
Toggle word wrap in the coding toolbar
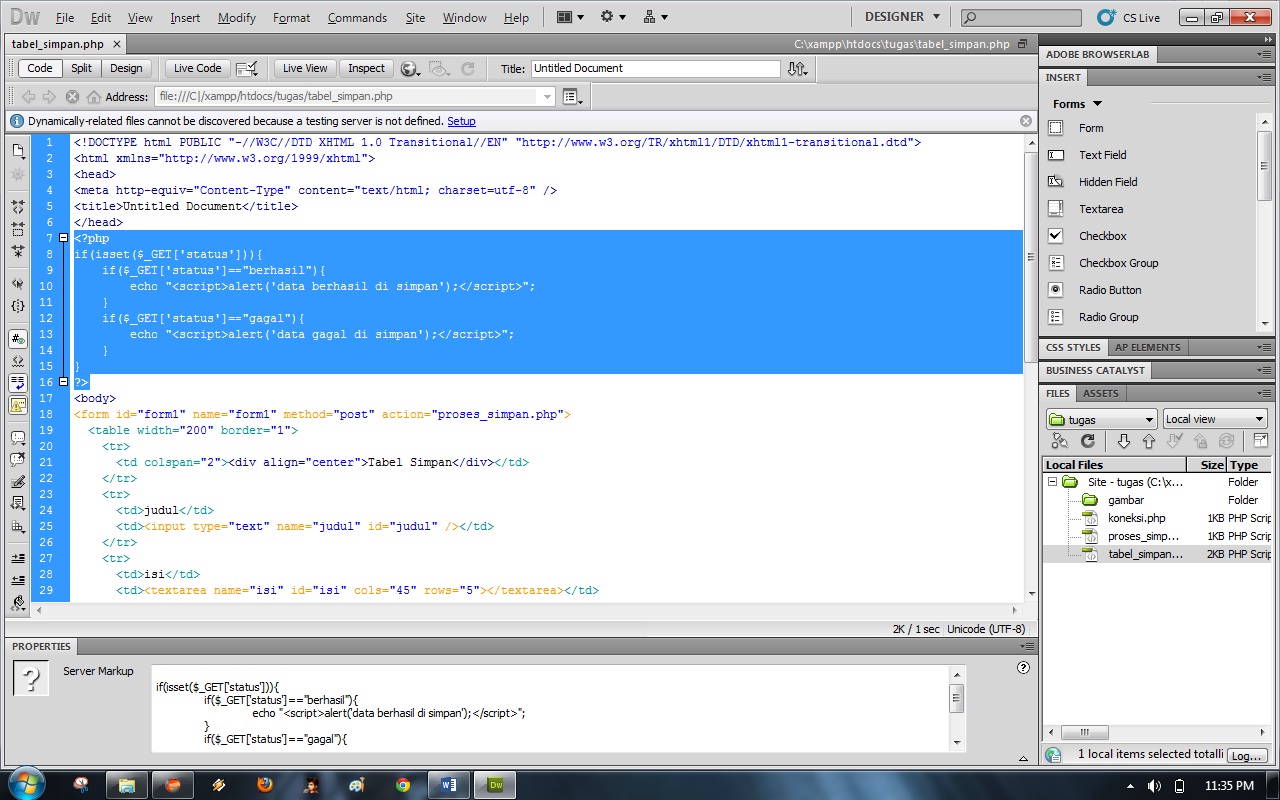coord(18,382)
